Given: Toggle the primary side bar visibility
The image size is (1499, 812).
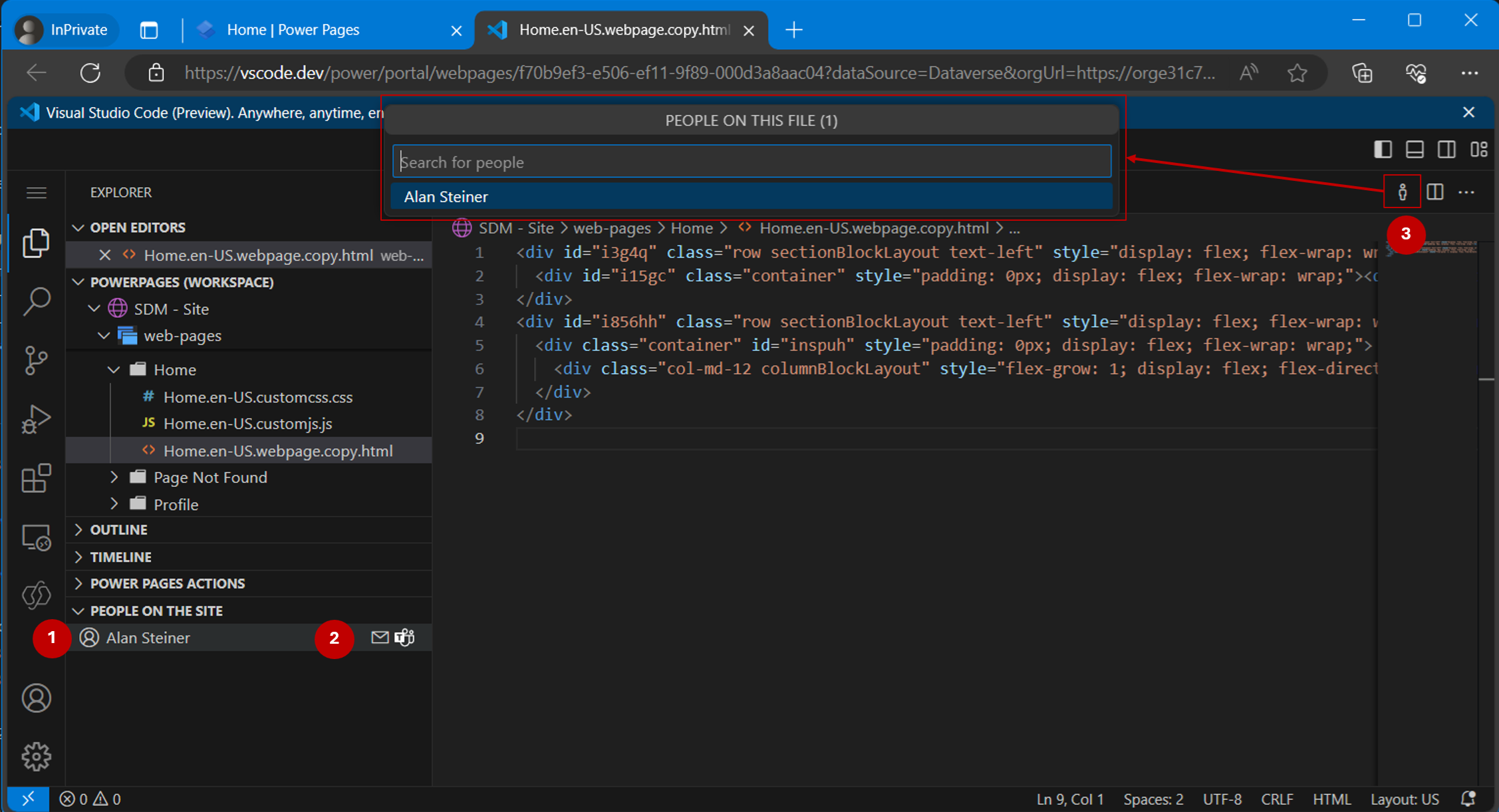Looking at the screenshot, I should click(x=1383, y=150).
